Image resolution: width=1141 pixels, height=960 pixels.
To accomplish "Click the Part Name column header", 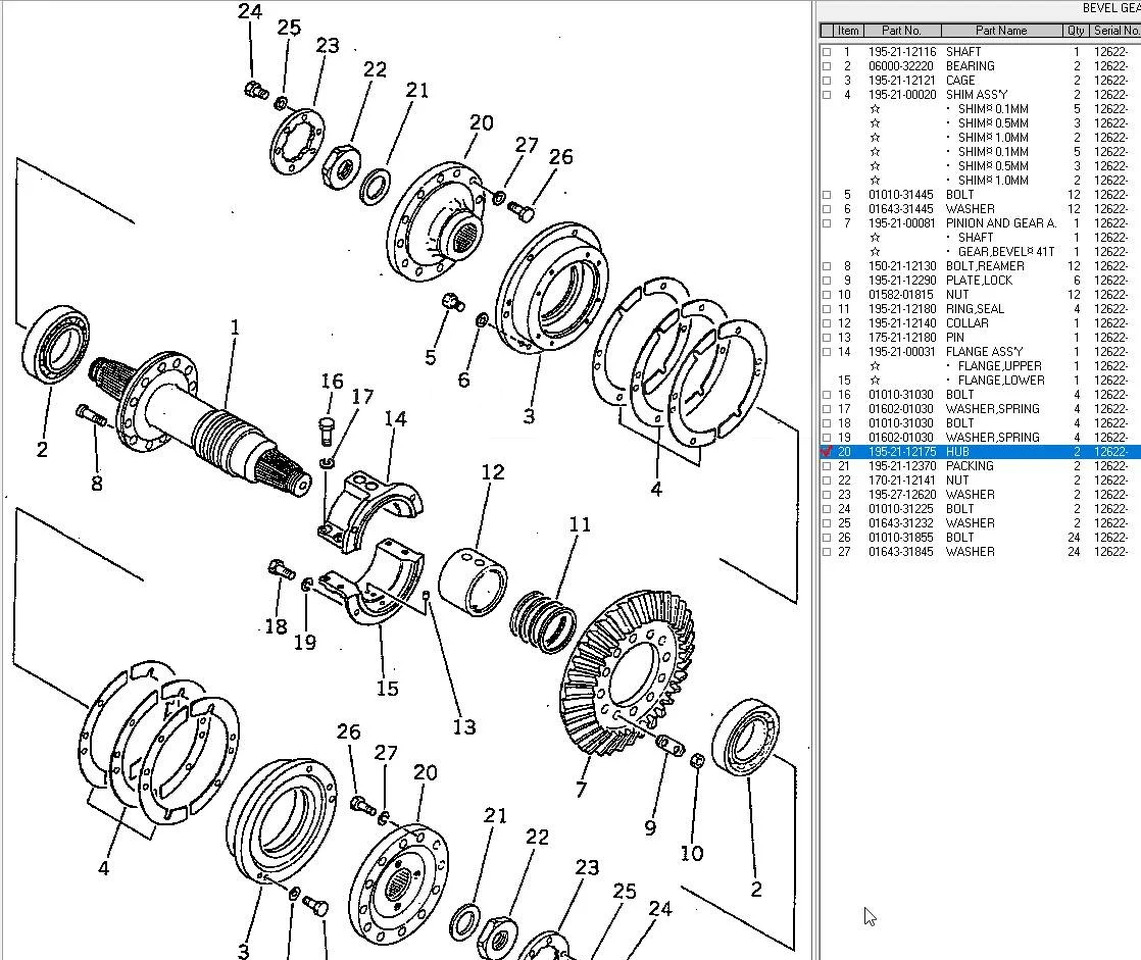I will 1001,31.
